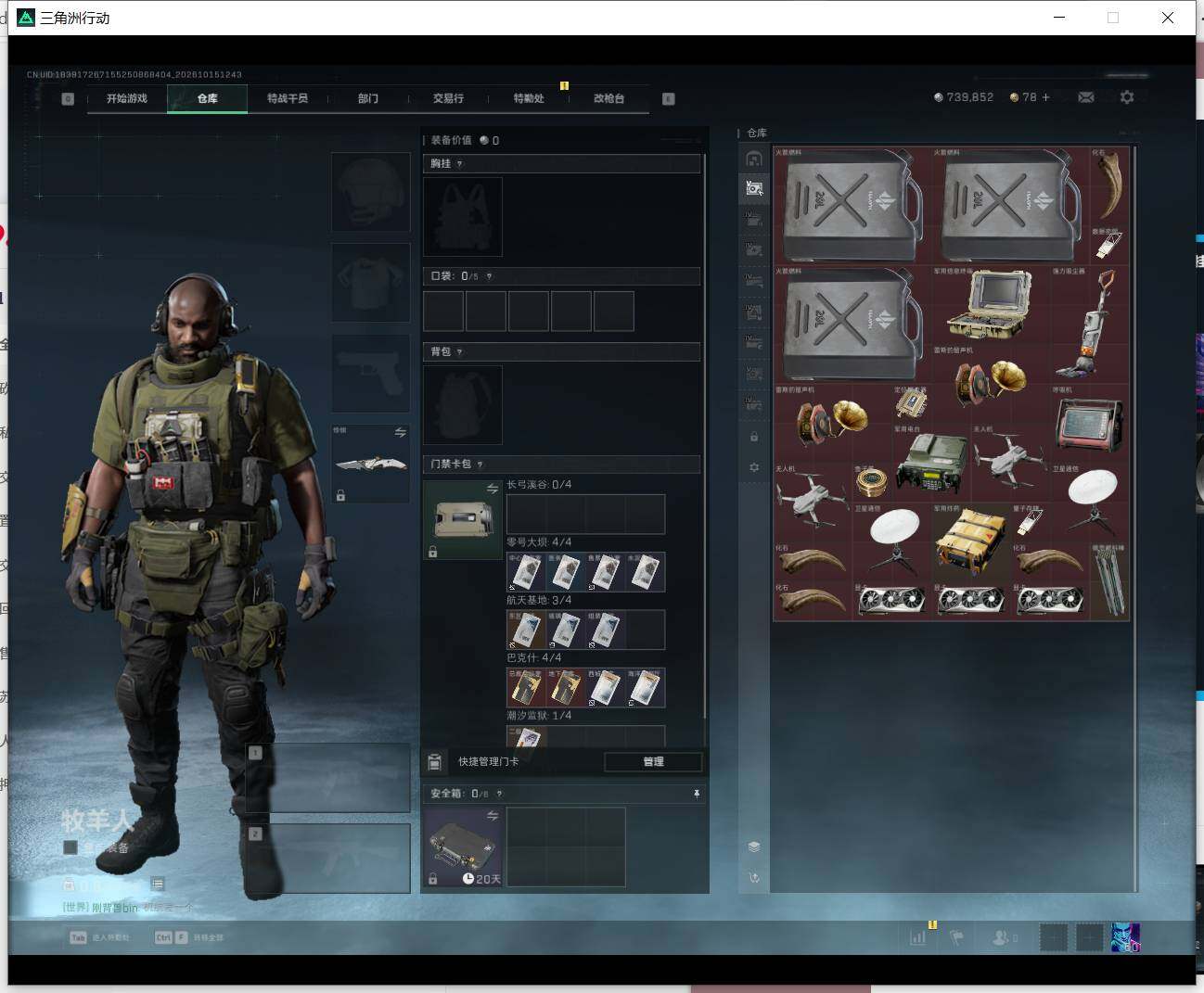Image resolution: width=1204 pixels, height=993 pixels.
Task: Open the 开始游戏 tab
Action: [x=127, y=98]
